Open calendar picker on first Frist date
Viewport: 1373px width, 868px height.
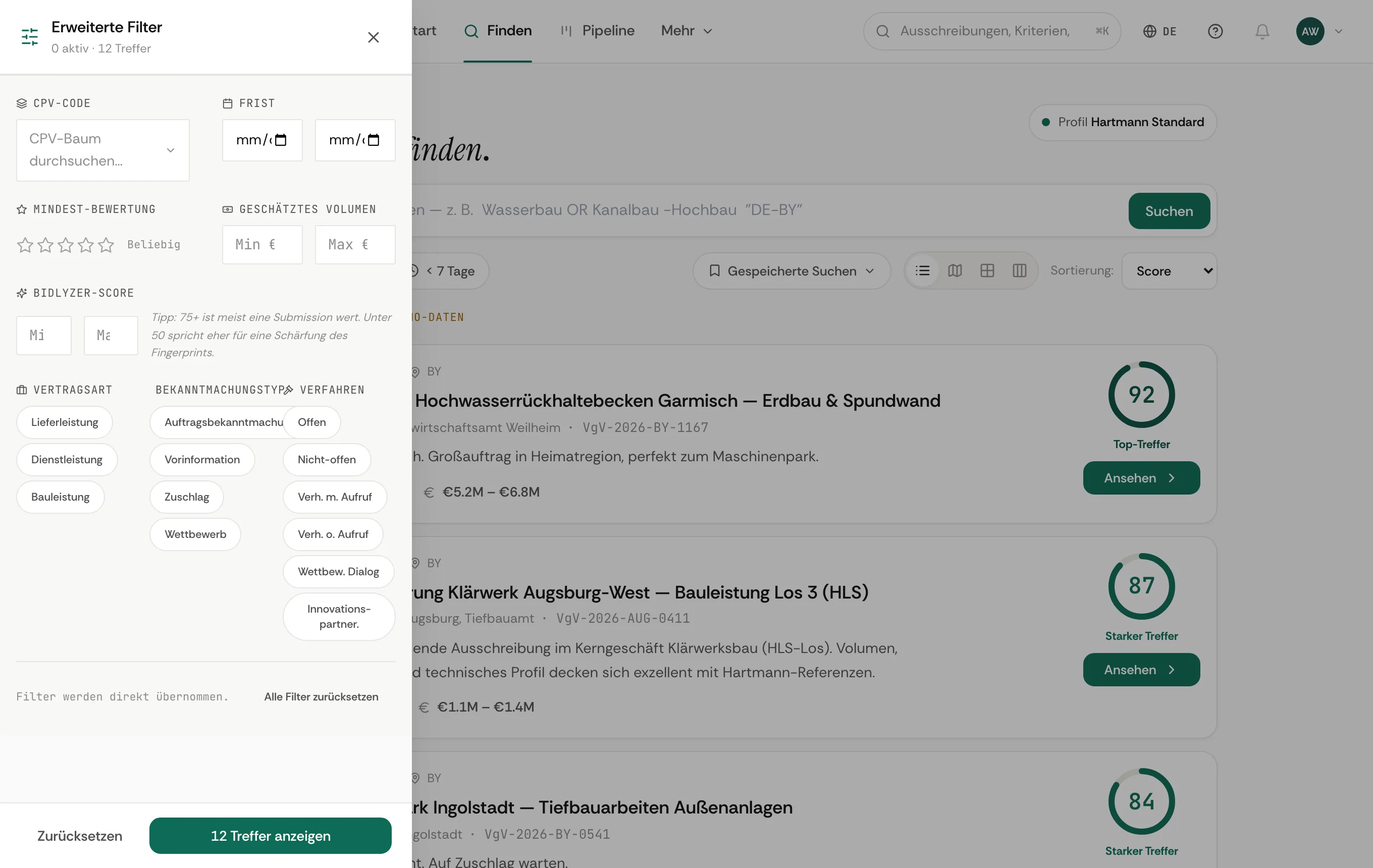(x=281, y=140)
